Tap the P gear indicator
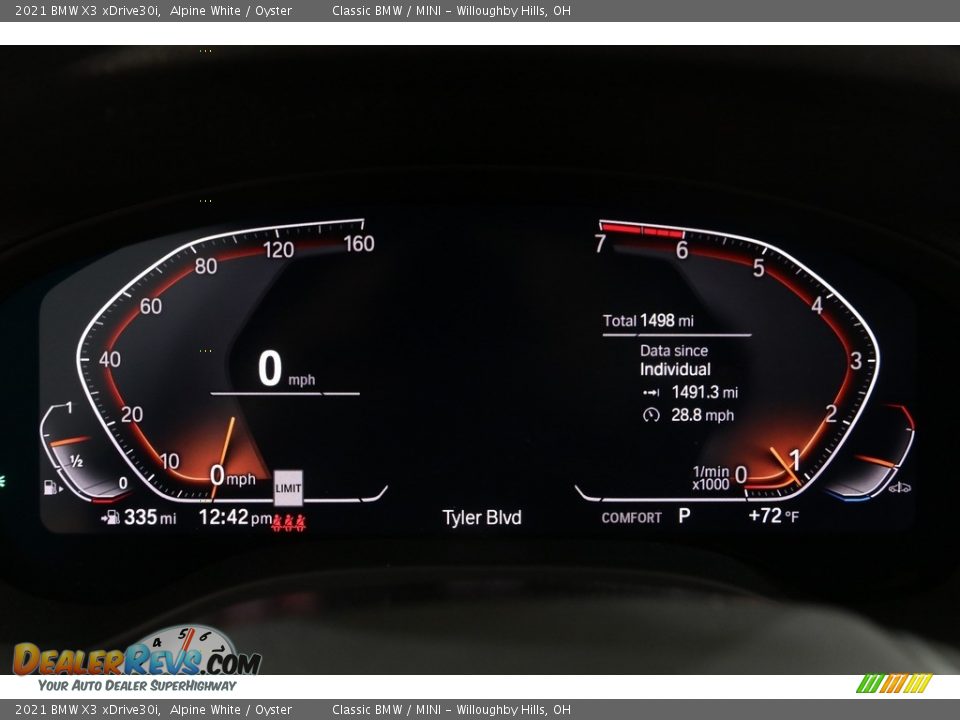 684,516
